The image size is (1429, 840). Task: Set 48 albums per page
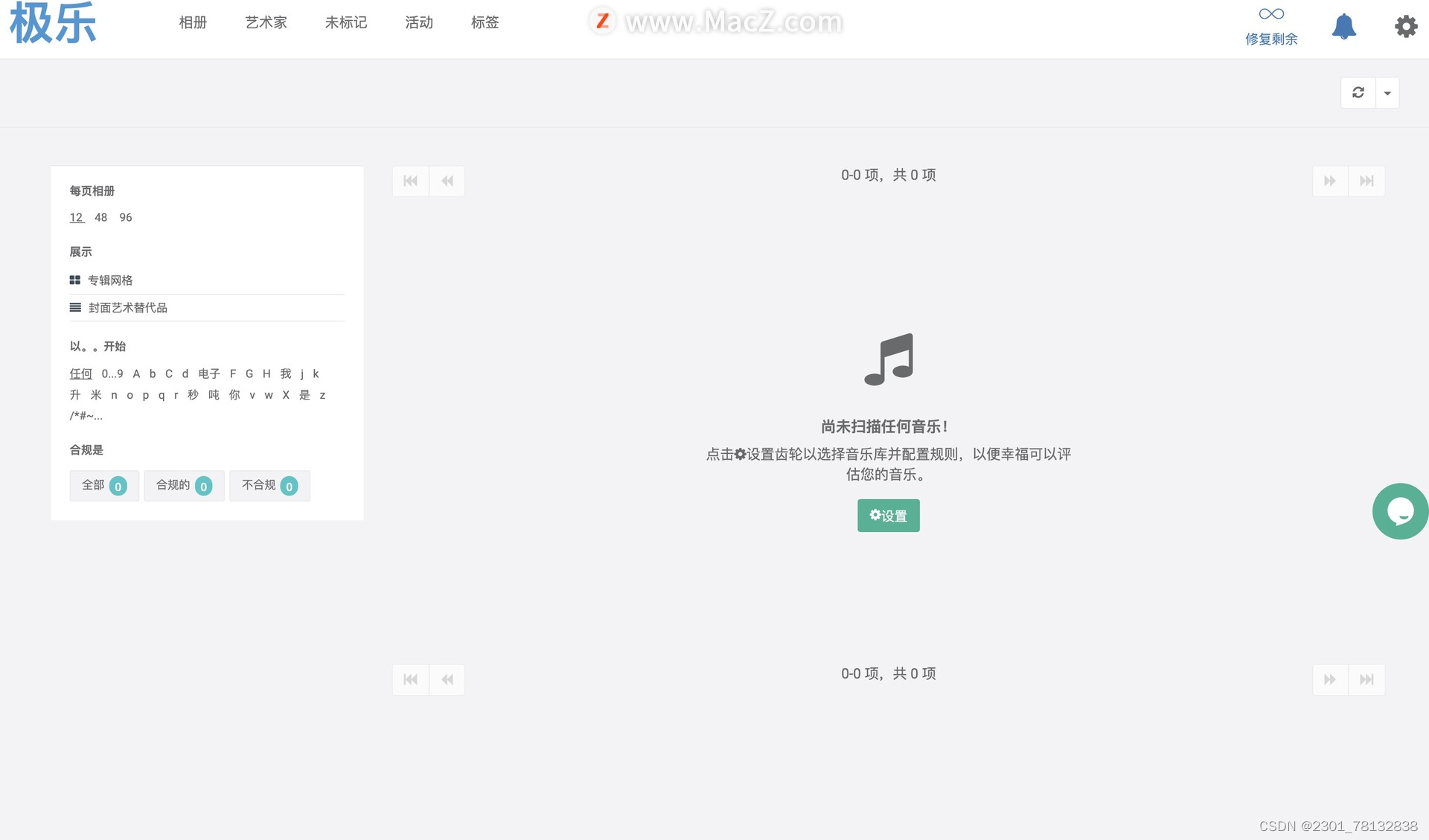pyautogui.click(x=100, y=217)
